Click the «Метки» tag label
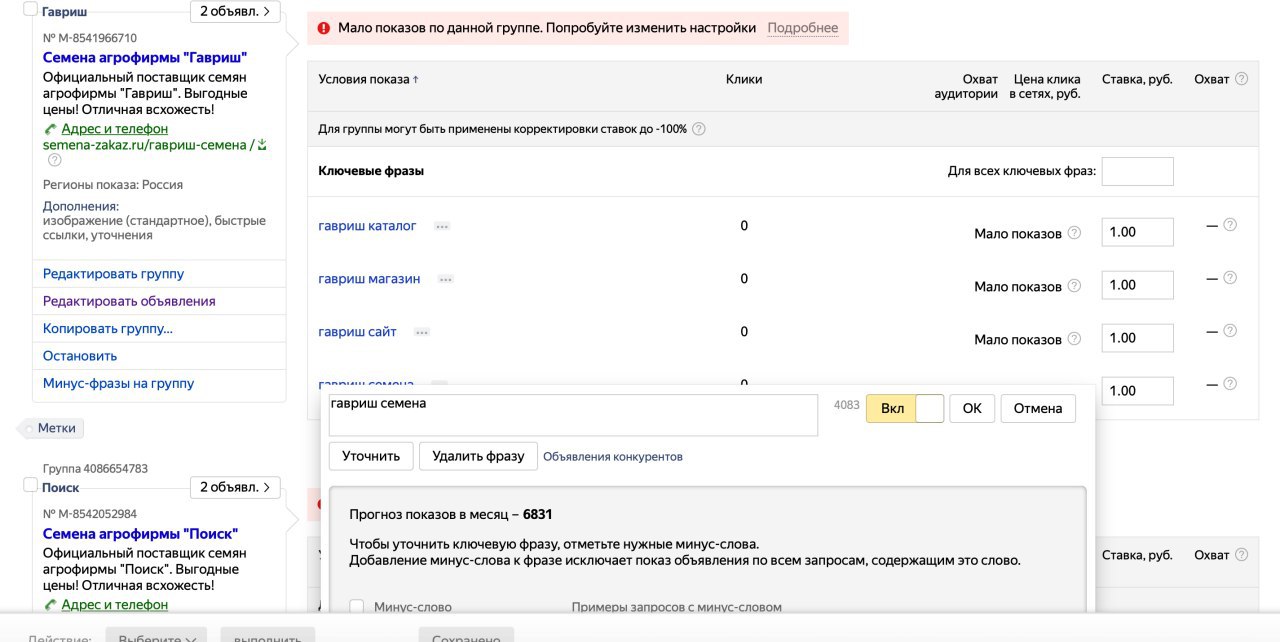 click(x=57, y=428)
